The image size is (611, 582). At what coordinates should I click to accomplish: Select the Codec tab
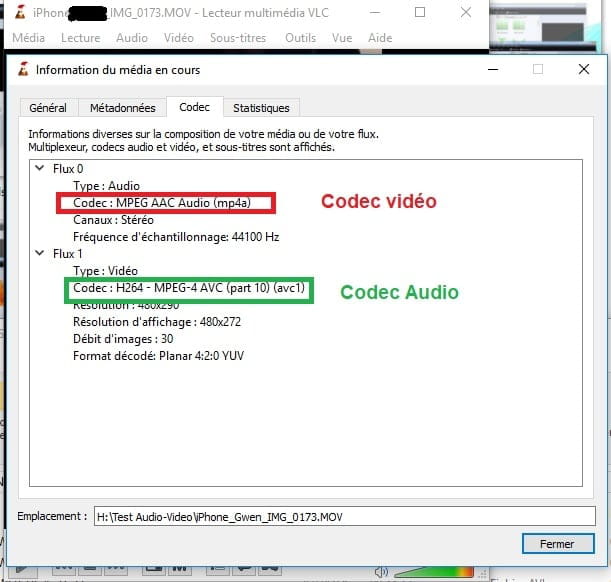pyautogui.click(x=194, y=107)
